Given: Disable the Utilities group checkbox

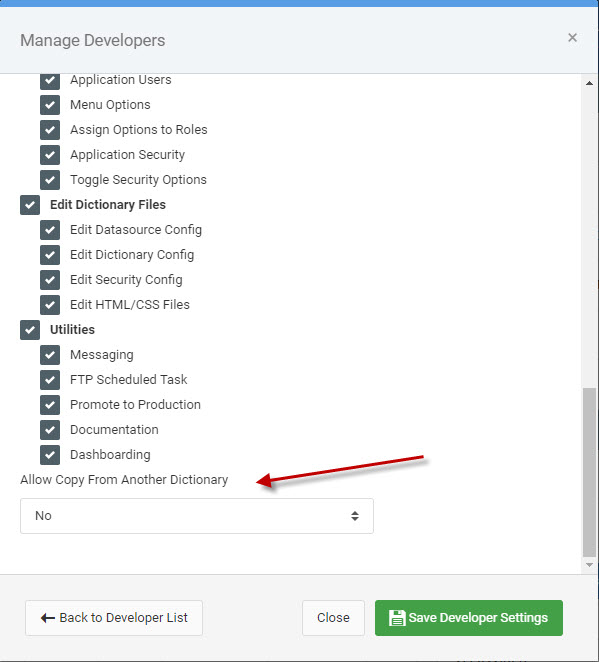Looking at the screenshot, I should click(30, 330).
